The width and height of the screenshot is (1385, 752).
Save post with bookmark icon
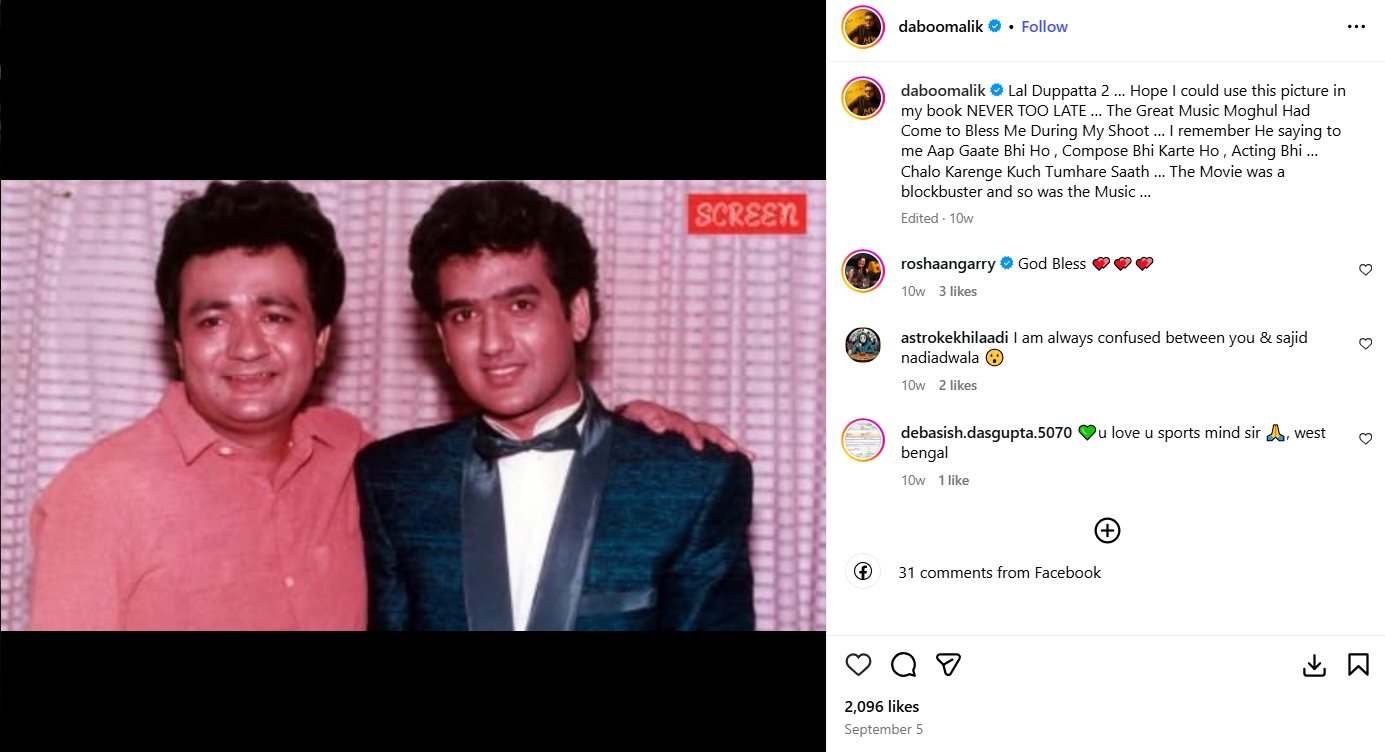(x=1358, y=665)
